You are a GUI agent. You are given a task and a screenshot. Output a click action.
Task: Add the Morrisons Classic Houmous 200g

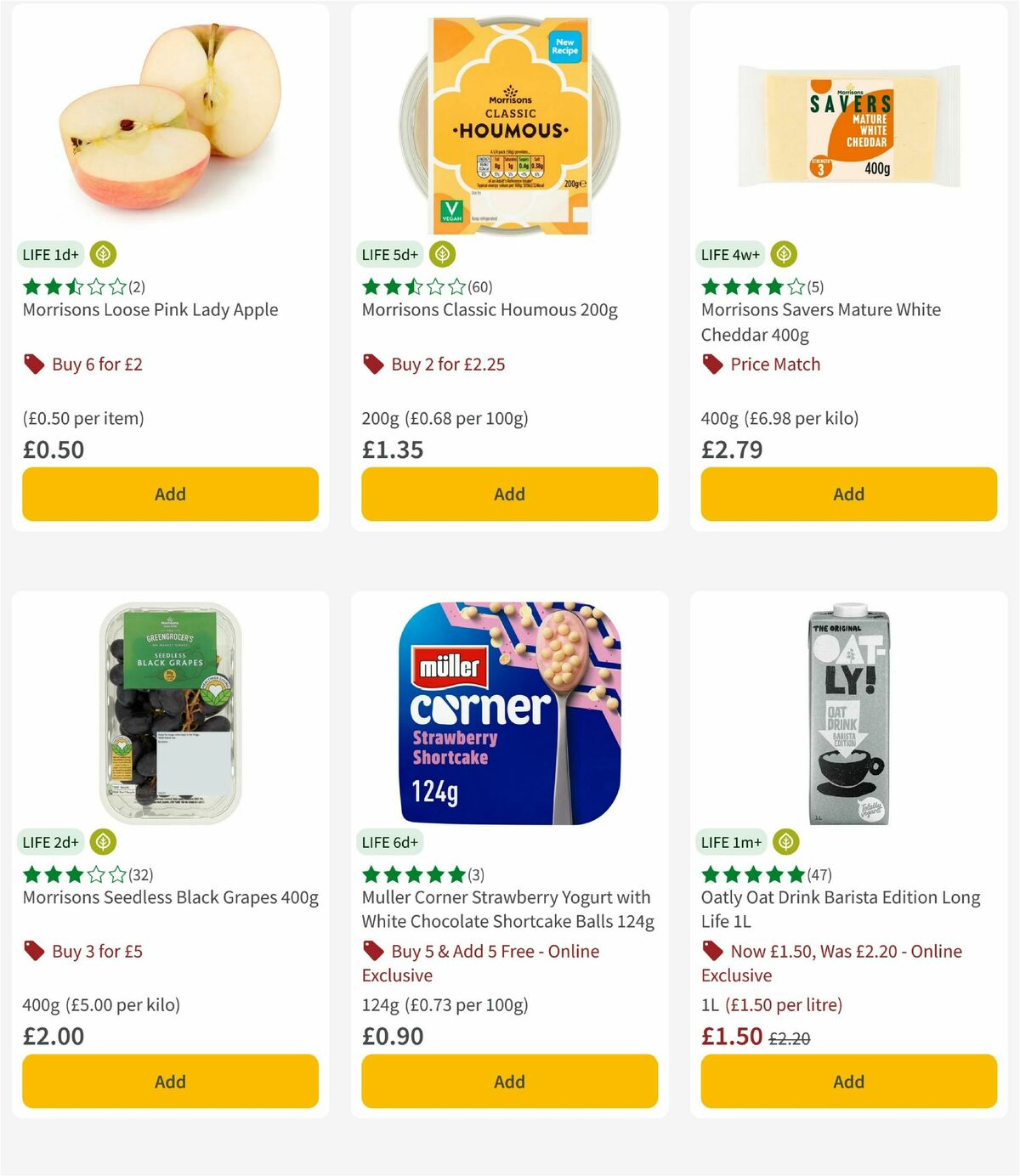tap(508, 494)
